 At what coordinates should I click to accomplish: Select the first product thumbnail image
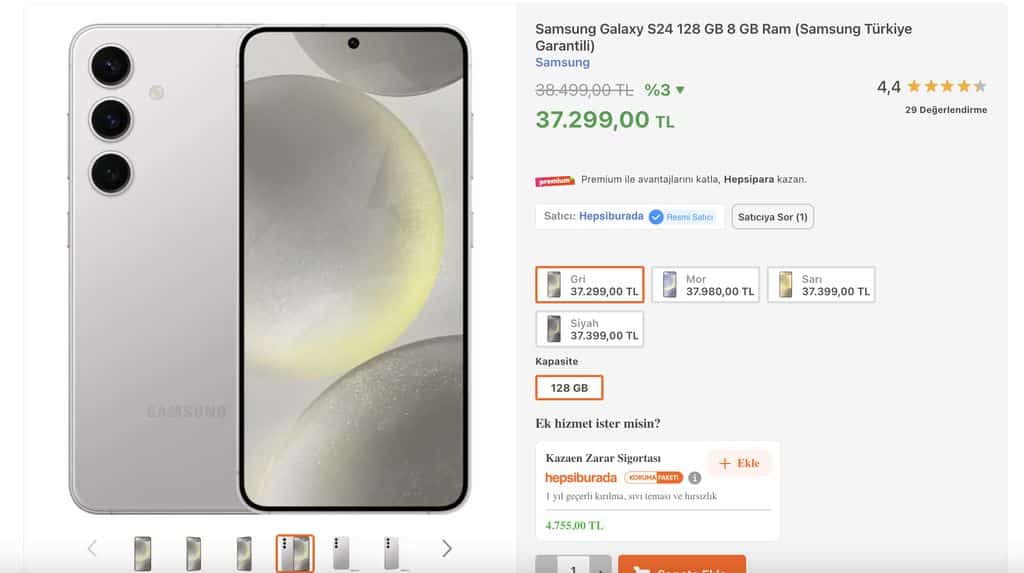(143, 553)
